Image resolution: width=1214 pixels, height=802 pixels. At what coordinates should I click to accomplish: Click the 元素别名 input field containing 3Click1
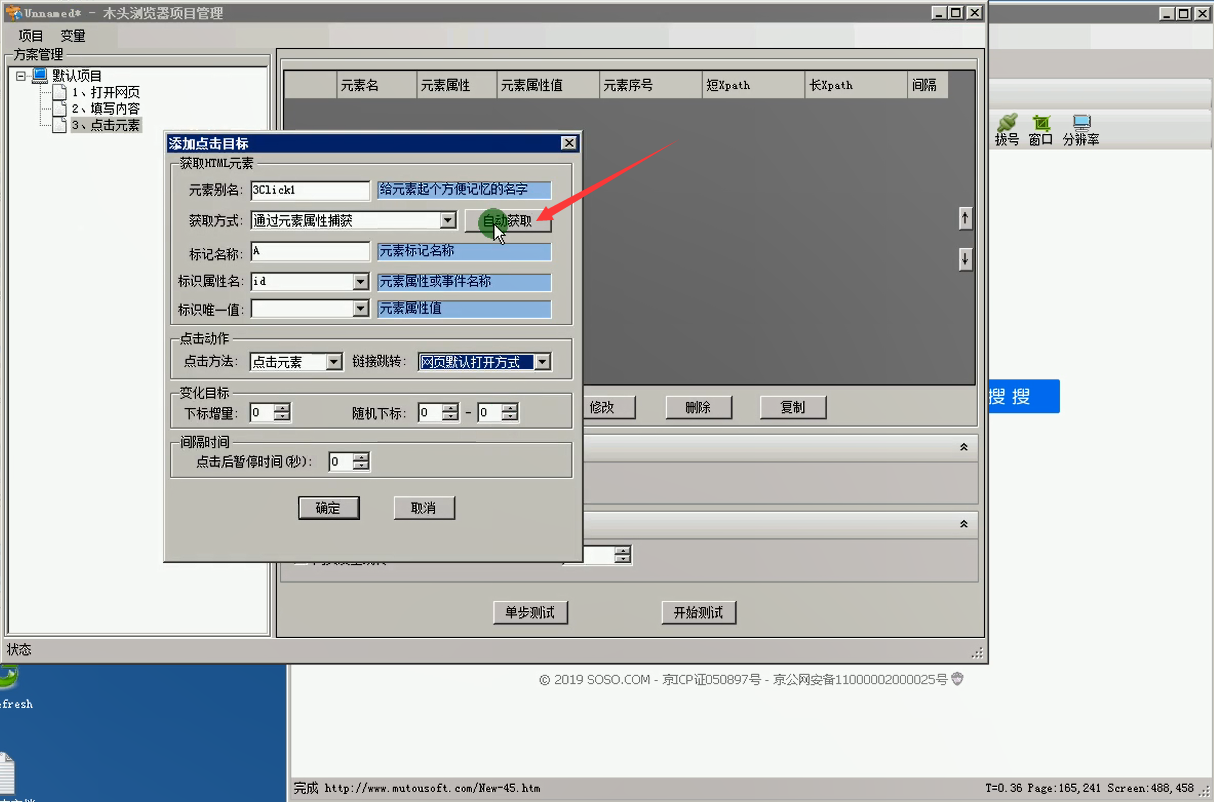click(310, 190)
